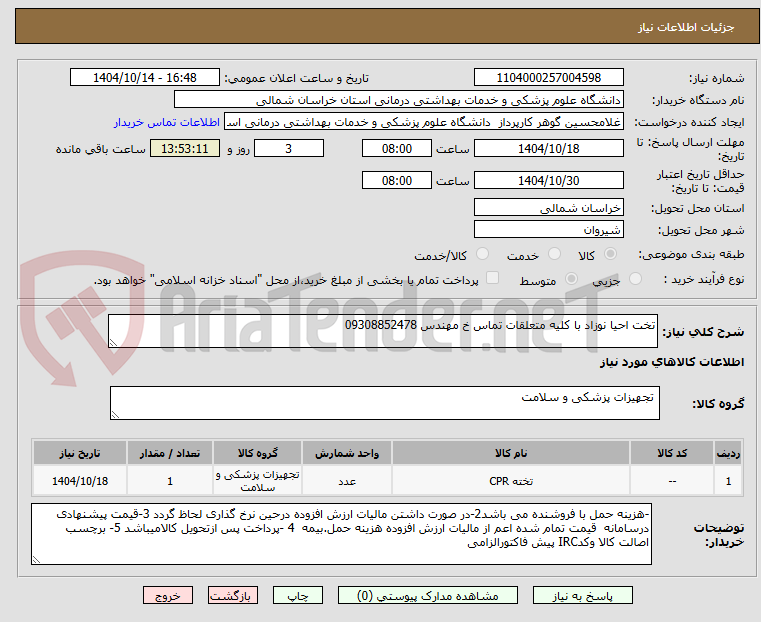Screen dimensions: 761x622
Task: Open اطلاعات تماس خریدار link
Action: (167, 122)
